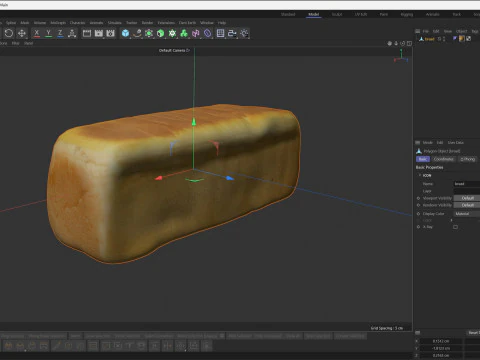Switch to the Model layout tab
480x360 pixels.
(314, 14)
